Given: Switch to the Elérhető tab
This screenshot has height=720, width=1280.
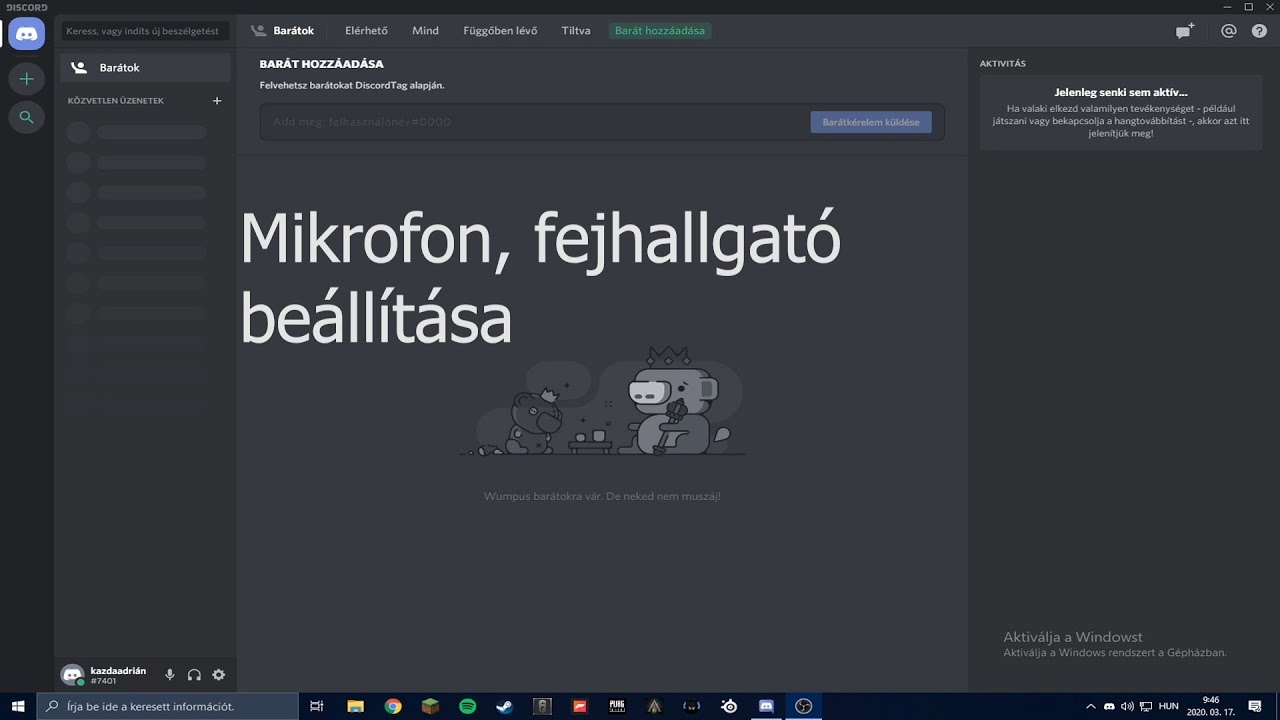Looking at the screenshot, I should coord(366,31).
